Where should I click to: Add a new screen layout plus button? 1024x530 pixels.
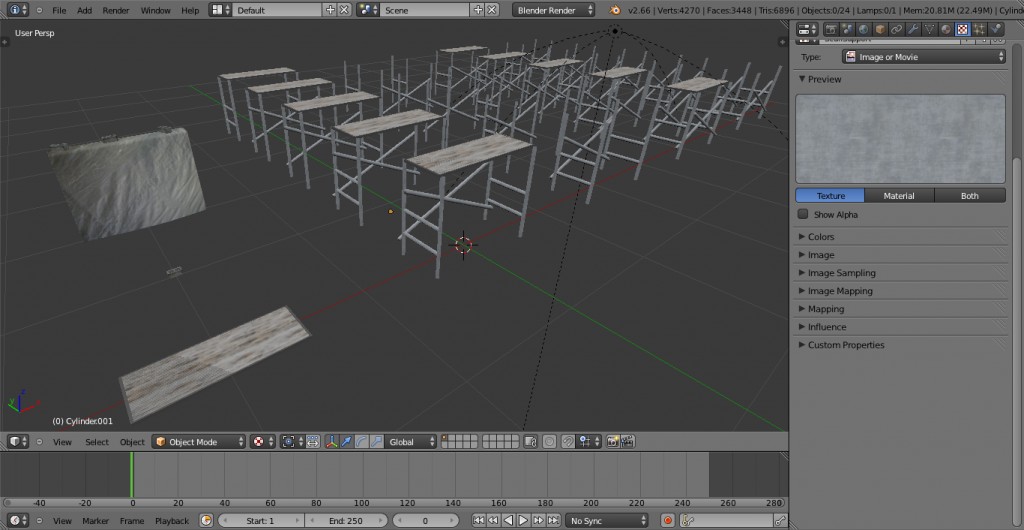[x=330, y=10]
